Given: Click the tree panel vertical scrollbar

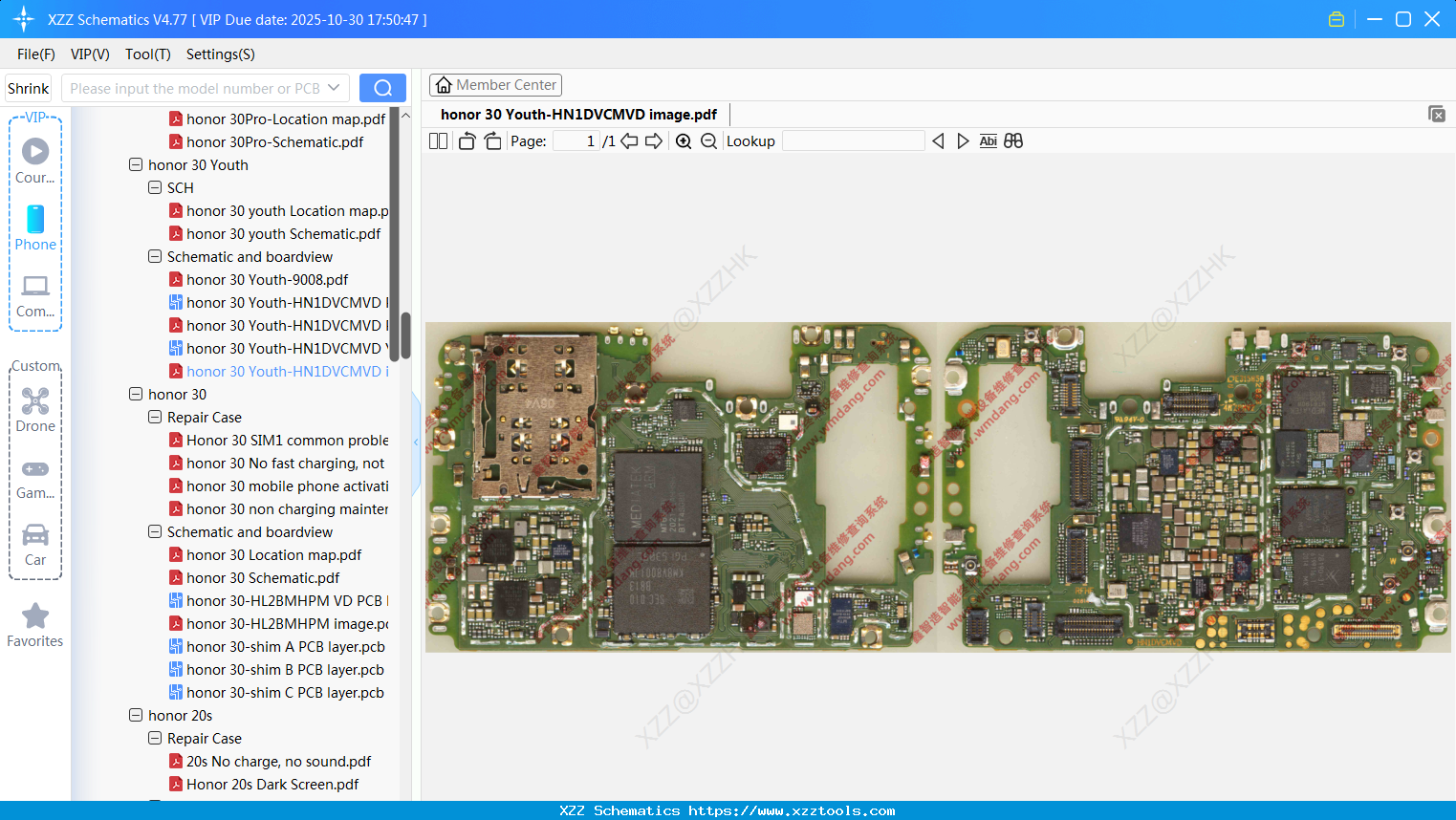Looking at the screenshot, I should [405, 334].
